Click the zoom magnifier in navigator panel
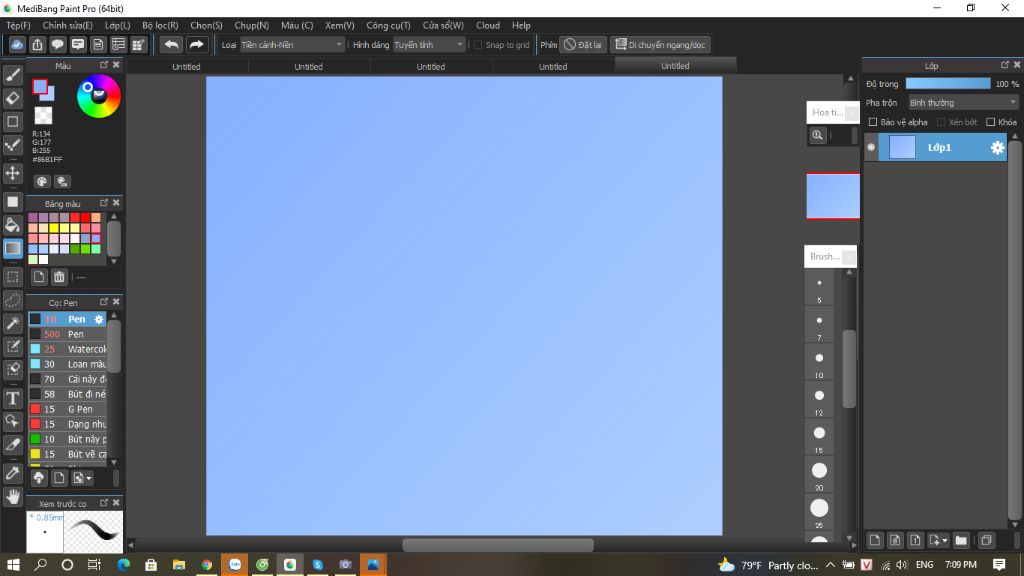The width and height of the screenshot is (1024, 576). [x=817, y=135]
